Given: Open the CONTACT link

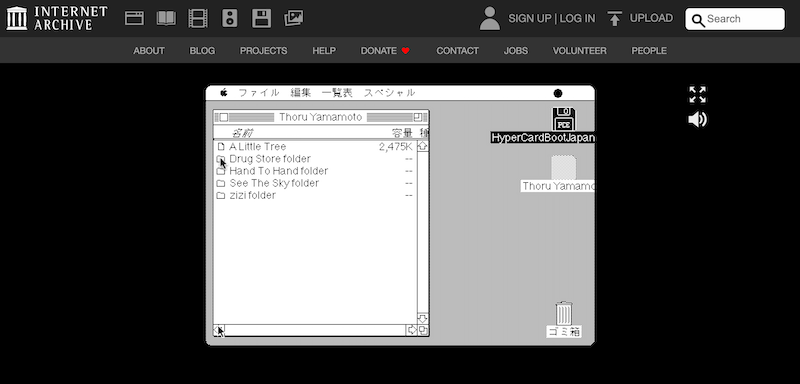Looking at the screenshot, I should (458, 50).
